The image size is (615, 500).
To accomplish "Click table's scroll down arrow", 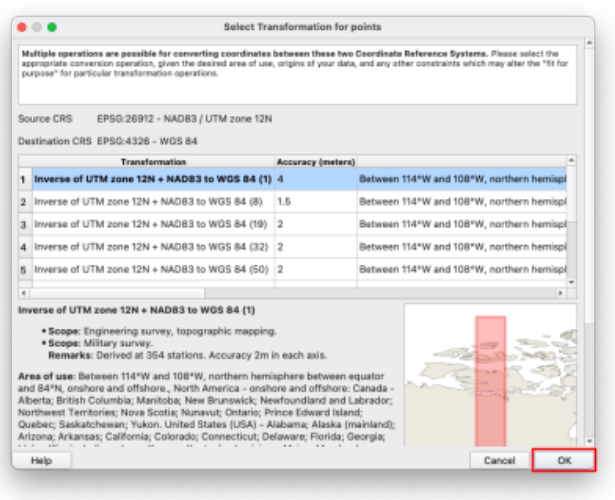I will (571, 282).
